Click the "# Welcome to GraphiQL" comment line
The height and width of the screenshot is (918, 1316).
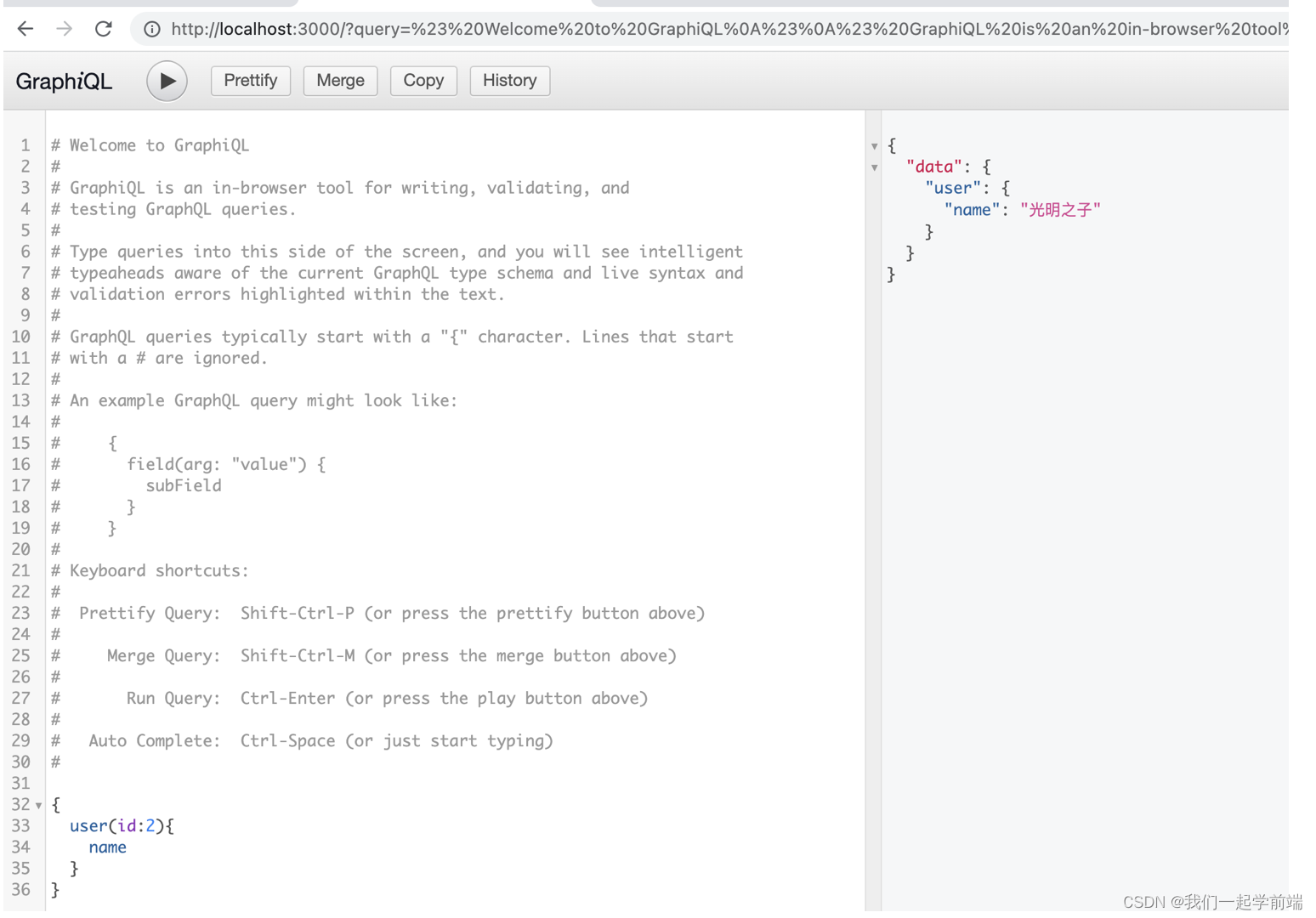click(x=150, y=145)
